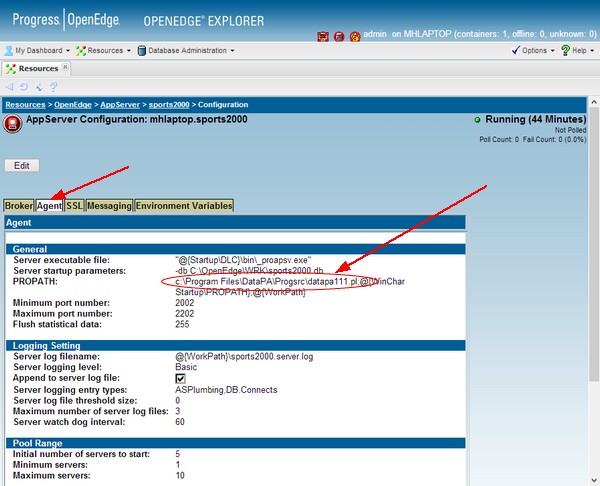600x486 pixels.
Task: Click the Progress OpenEdge logo
Action: pos(66,20)
